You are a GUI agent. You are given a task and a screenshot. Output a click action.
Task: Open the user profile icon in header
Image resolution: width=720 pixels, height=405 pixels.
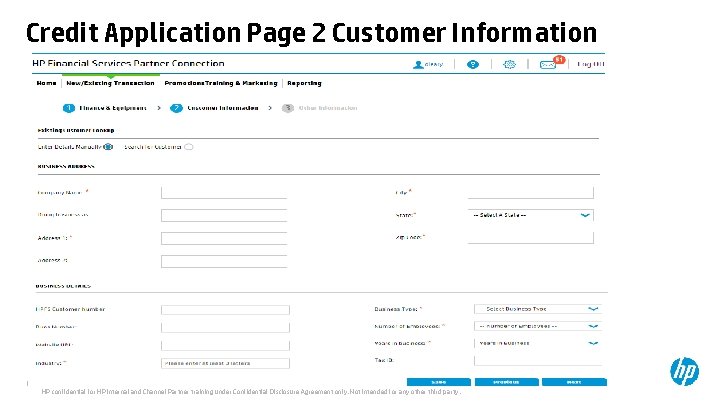click(x=418, y=65)
